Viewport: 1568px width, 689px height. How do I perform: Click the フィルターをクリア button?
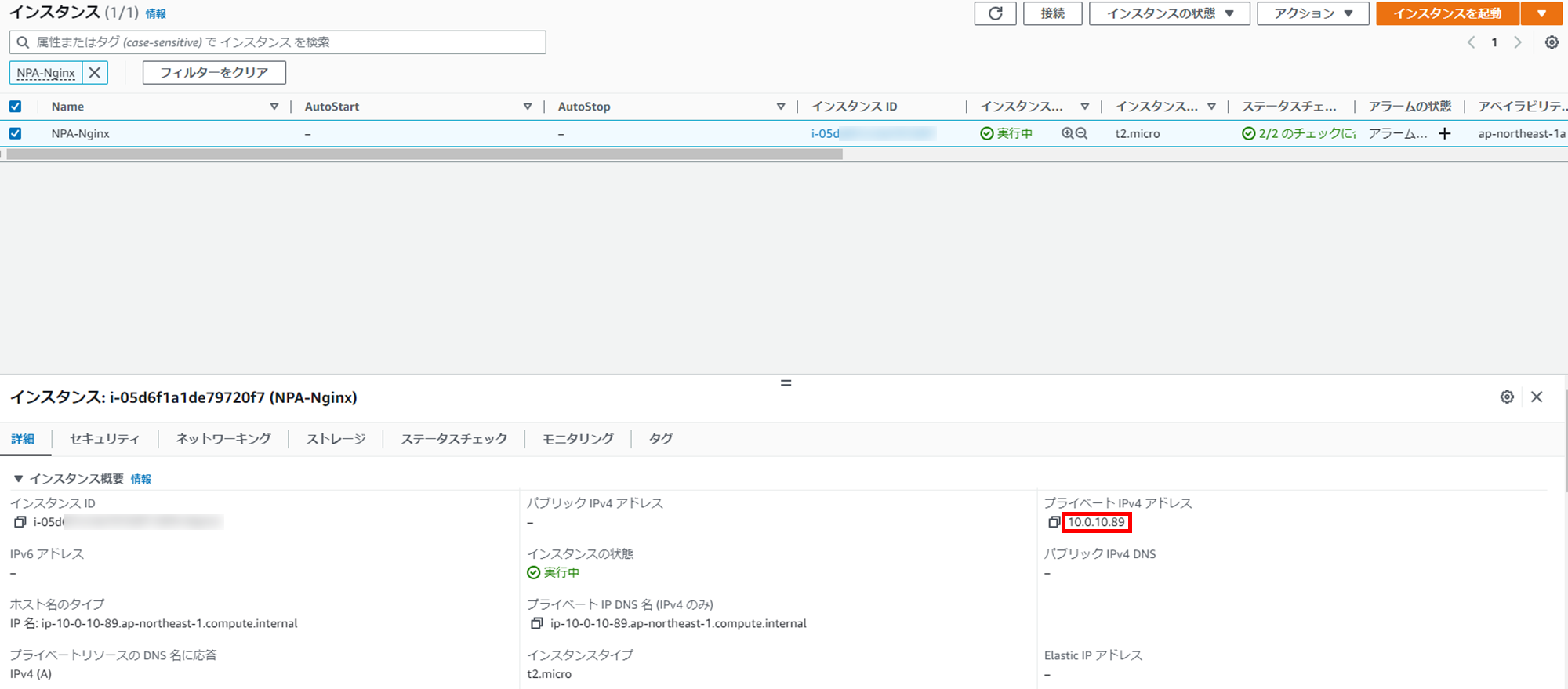(x=214, y=72)
